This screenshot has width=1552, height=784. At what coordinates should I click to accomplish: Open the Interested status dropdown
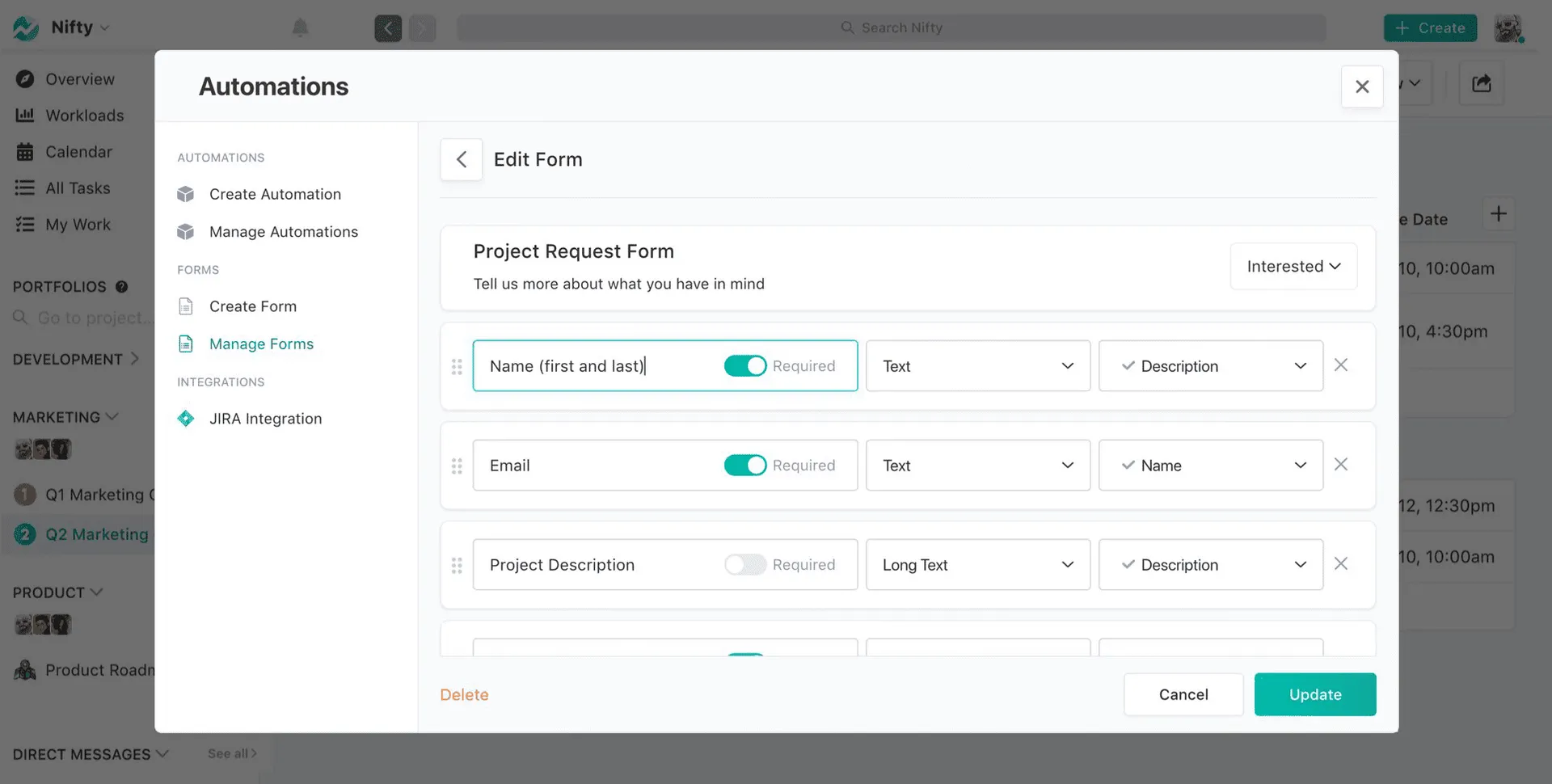[1293, 266]
